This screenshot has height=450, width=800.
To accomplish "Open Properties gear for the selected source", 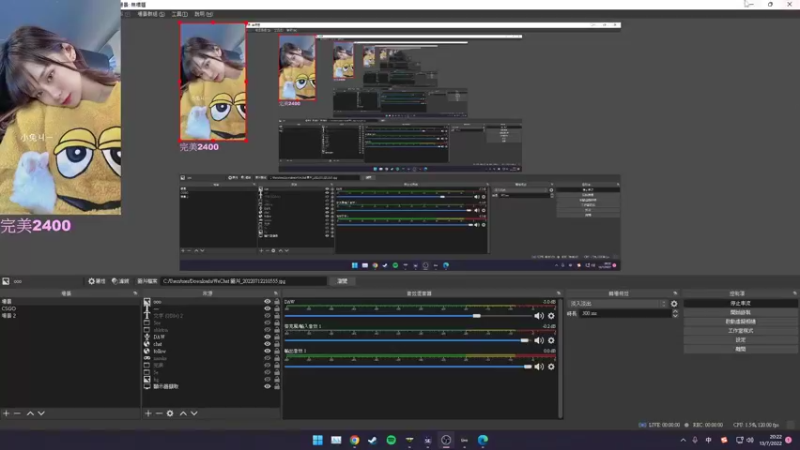I will (97, 281).
